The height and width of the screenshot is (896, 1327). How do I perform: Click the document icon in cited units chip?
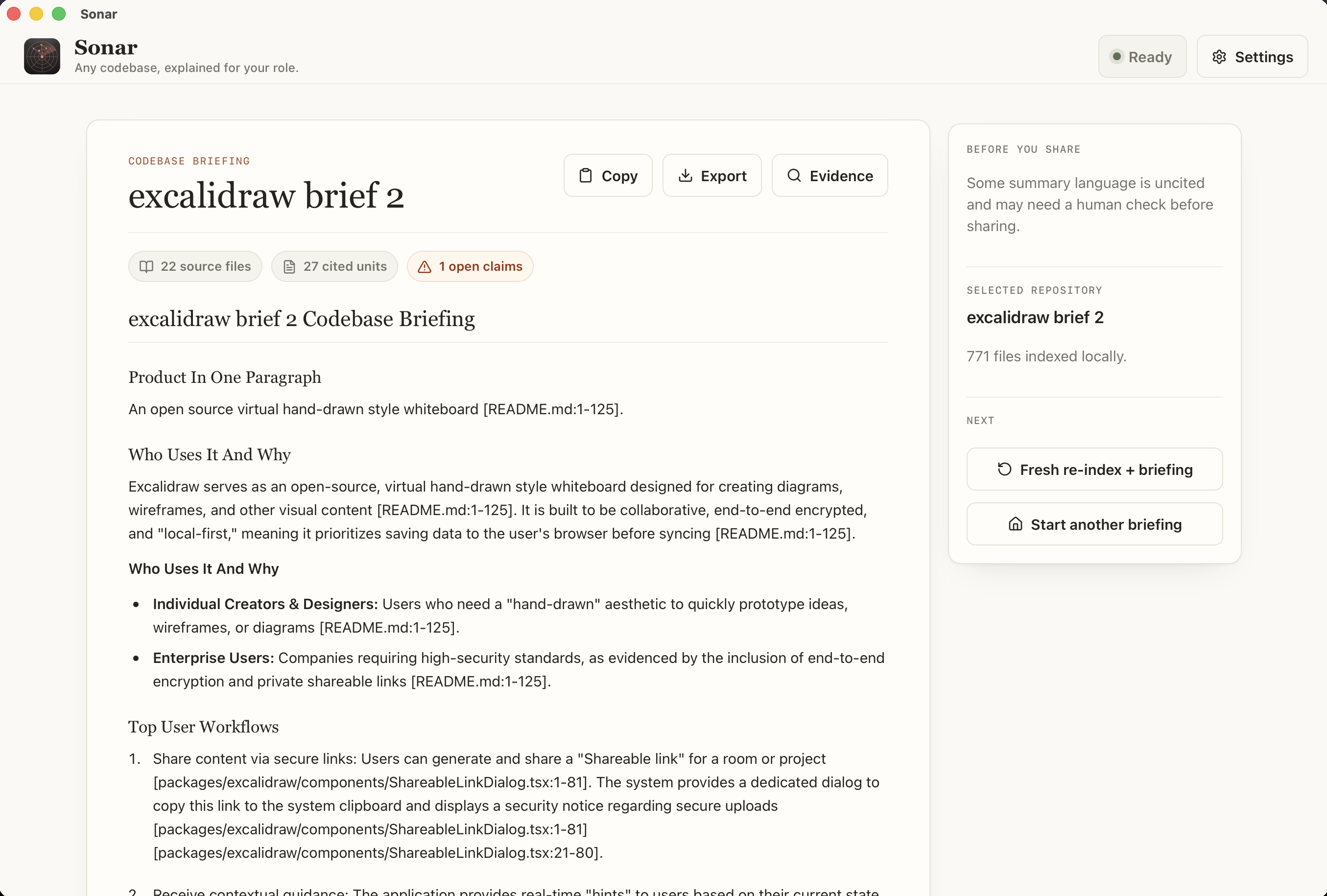[289, 267]
